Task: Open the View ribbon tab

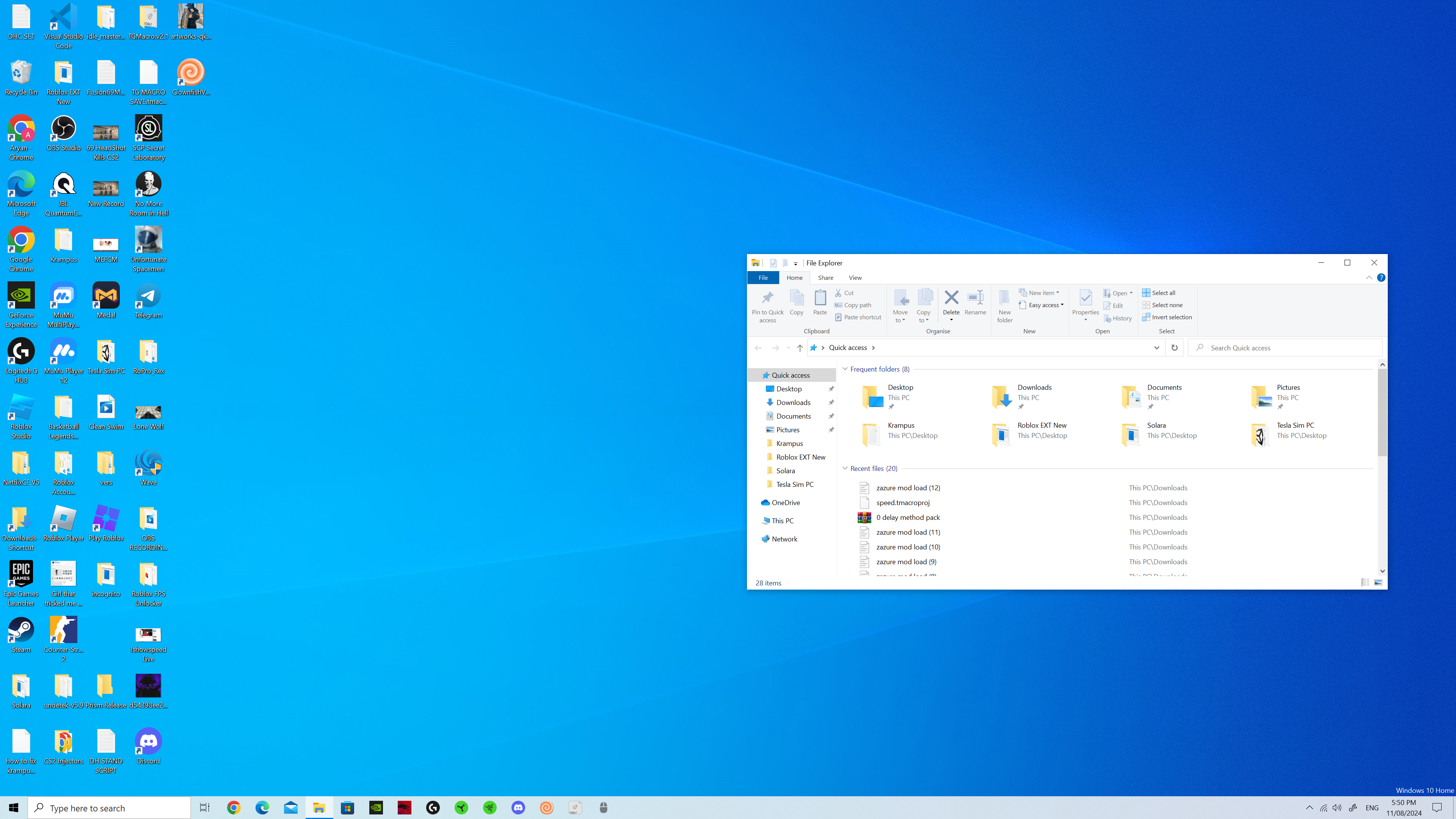Action: [x=855, y=278]
